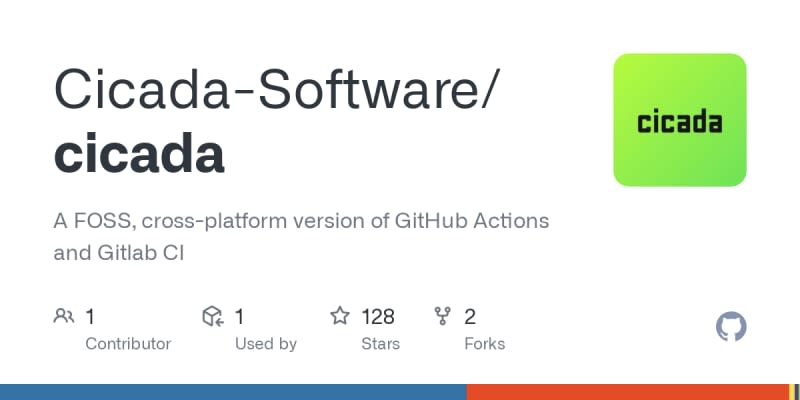Click the 128 stars count
Screen dimensions: 800x400
(378, 317)
